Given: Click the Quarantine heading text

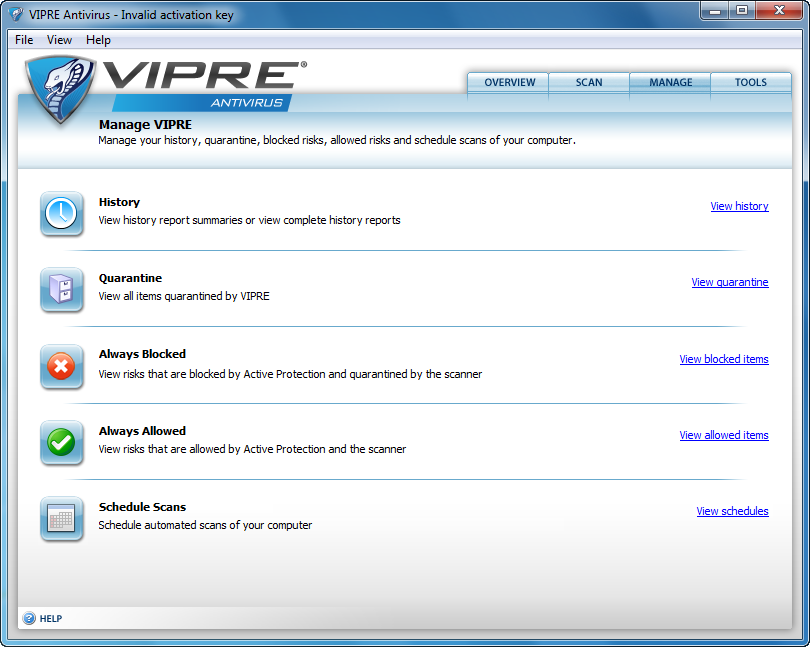Looking at the screenshot, I should click(x=130, y=278).
